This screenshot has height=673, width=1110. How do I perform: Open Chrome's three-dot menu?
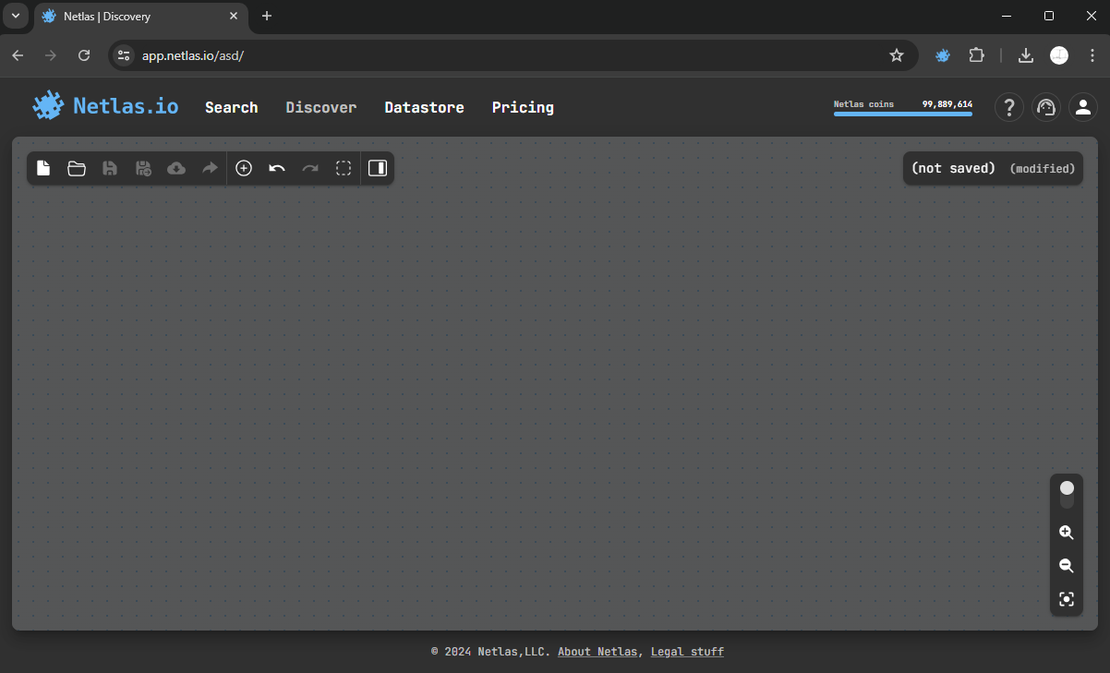click(x=1091, y=55)
